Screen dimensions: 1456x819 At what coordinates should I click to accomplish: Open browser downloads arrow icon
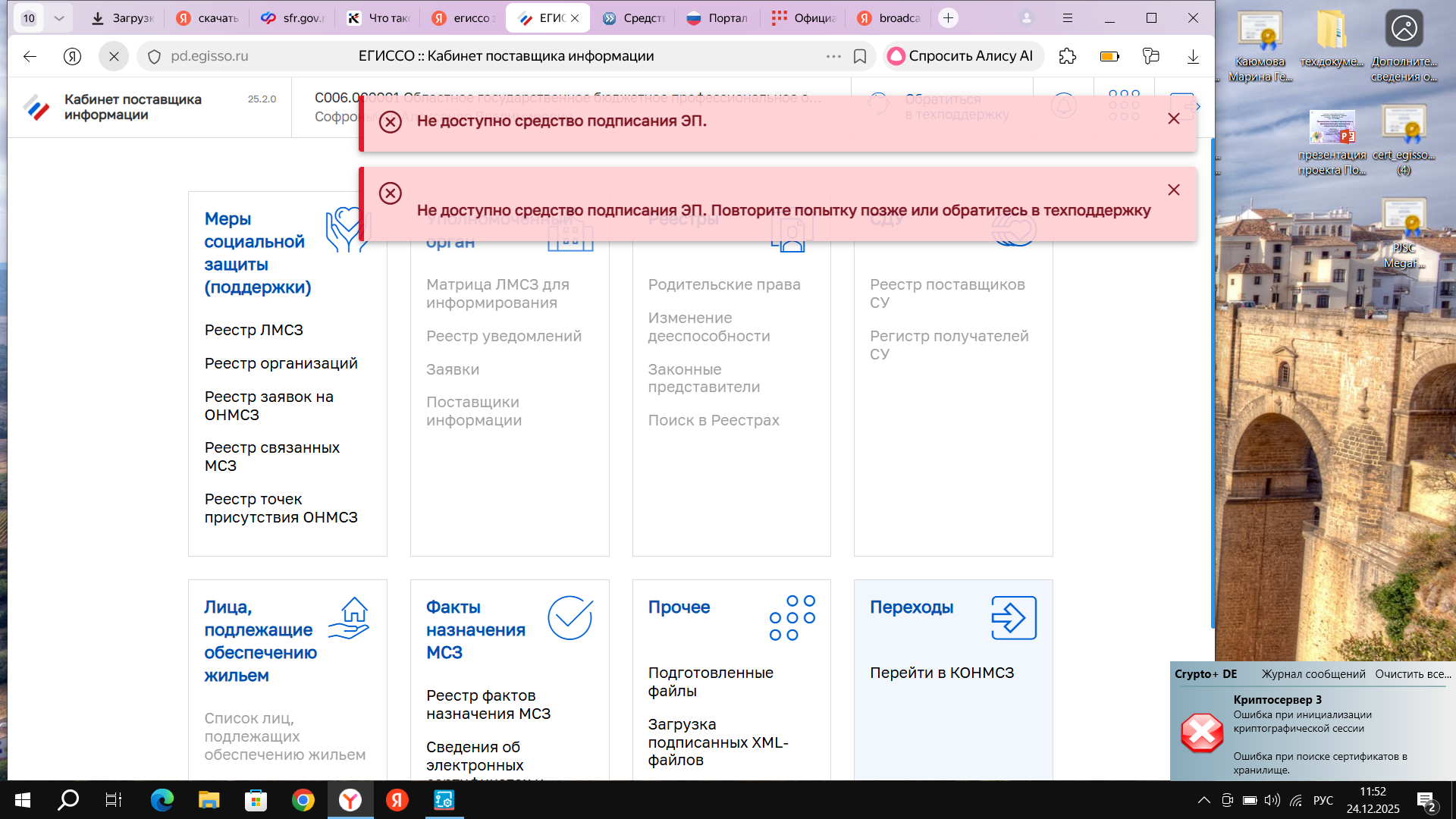pyautogui.click(x=1192, y=56)
